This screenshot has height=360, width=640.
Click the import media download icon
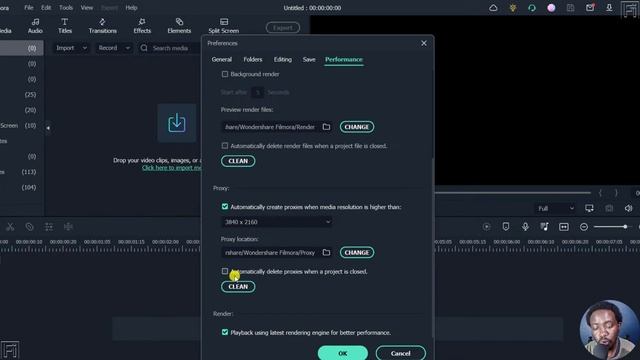tap(177, 123)
